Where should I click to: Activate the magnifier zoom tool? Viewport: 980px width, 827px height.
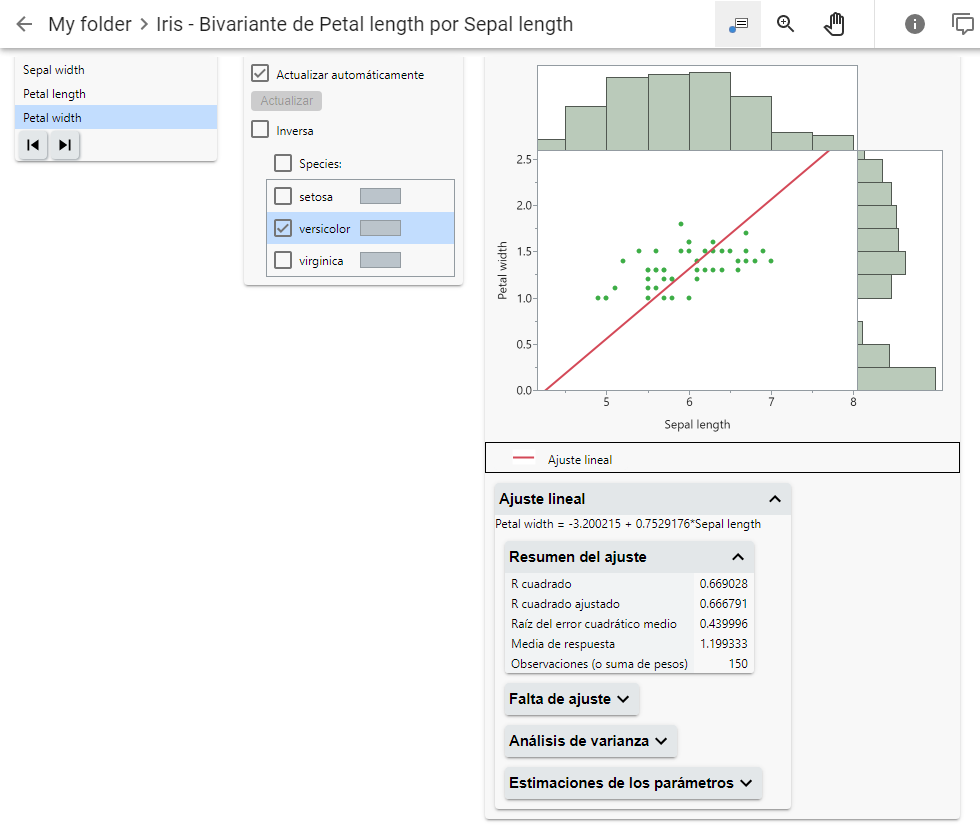click(x=786, y=24)
